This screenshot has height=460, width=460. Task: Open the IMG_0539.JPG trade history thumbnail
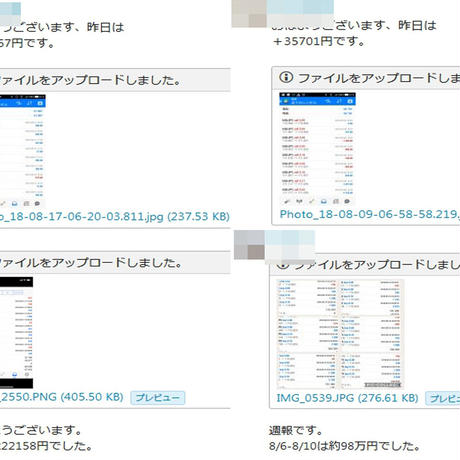340,334
